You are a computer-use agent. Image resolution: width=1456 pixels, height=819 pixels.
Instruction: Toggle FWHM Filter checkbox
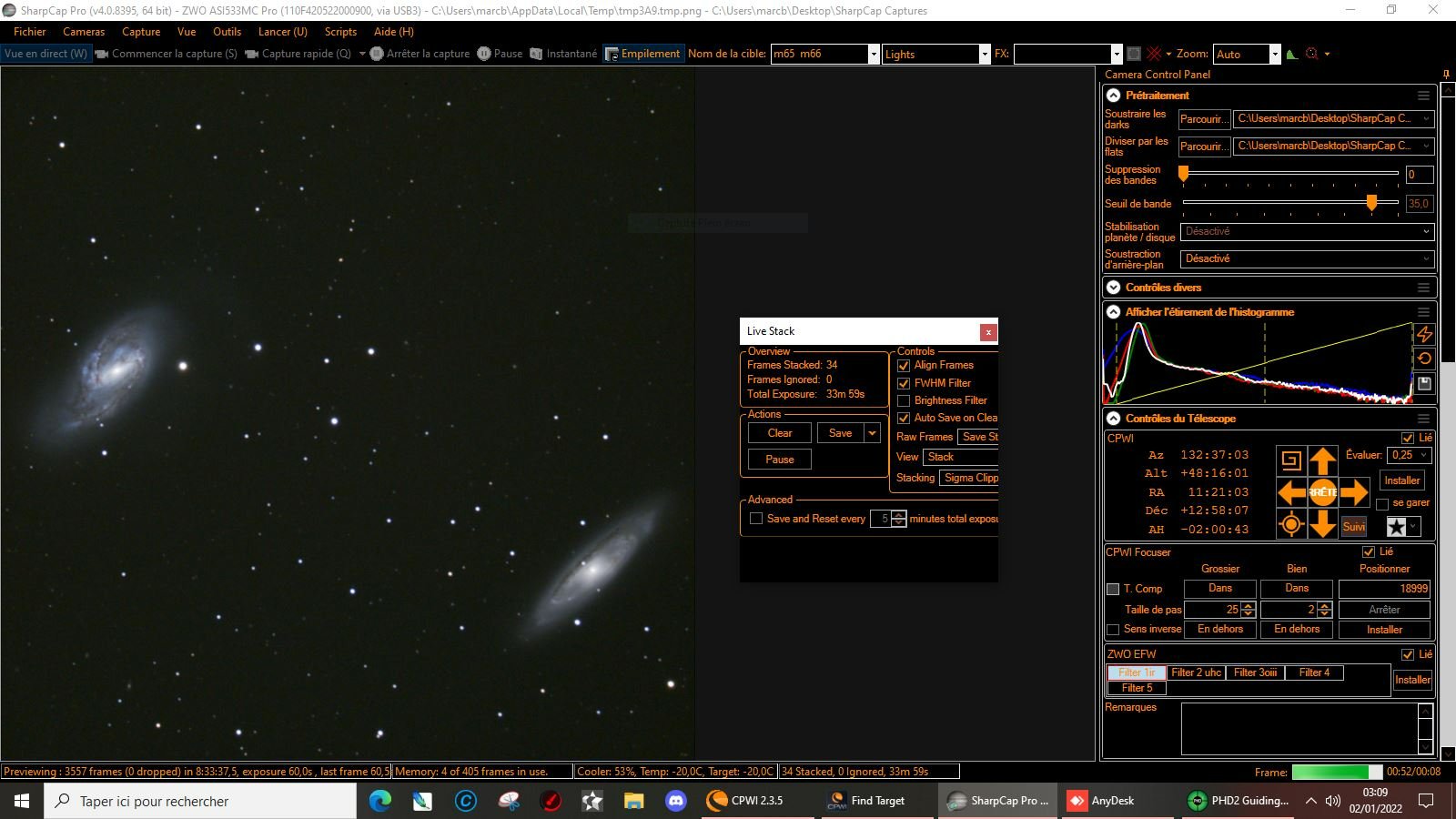coord(904,383)
